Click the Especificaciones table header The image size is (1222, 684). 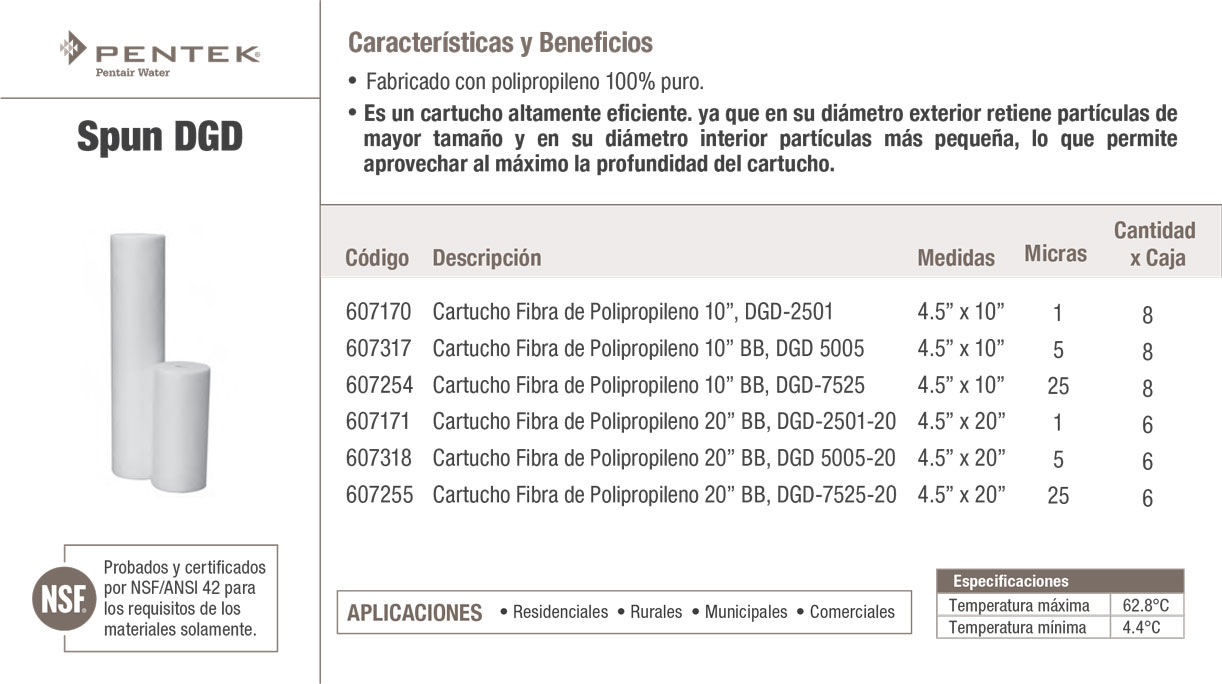pyautogui.click(x=1010, y=581)
